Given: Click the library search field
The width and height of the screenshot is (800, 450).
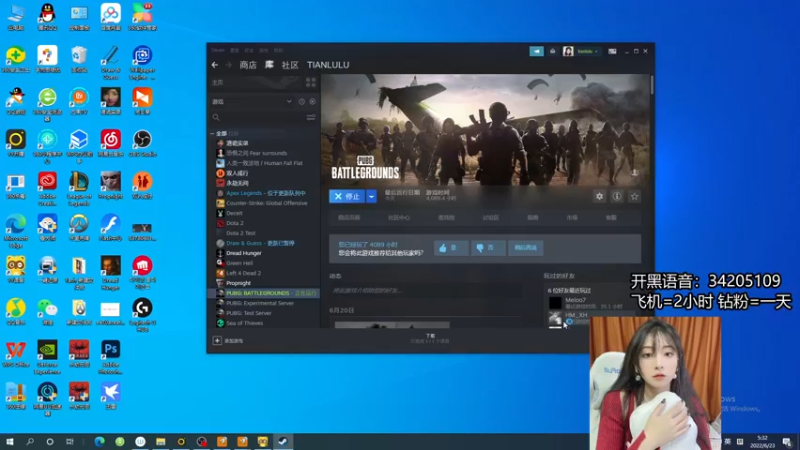Looking at the screenshot, I should click(x=258, y=117).
